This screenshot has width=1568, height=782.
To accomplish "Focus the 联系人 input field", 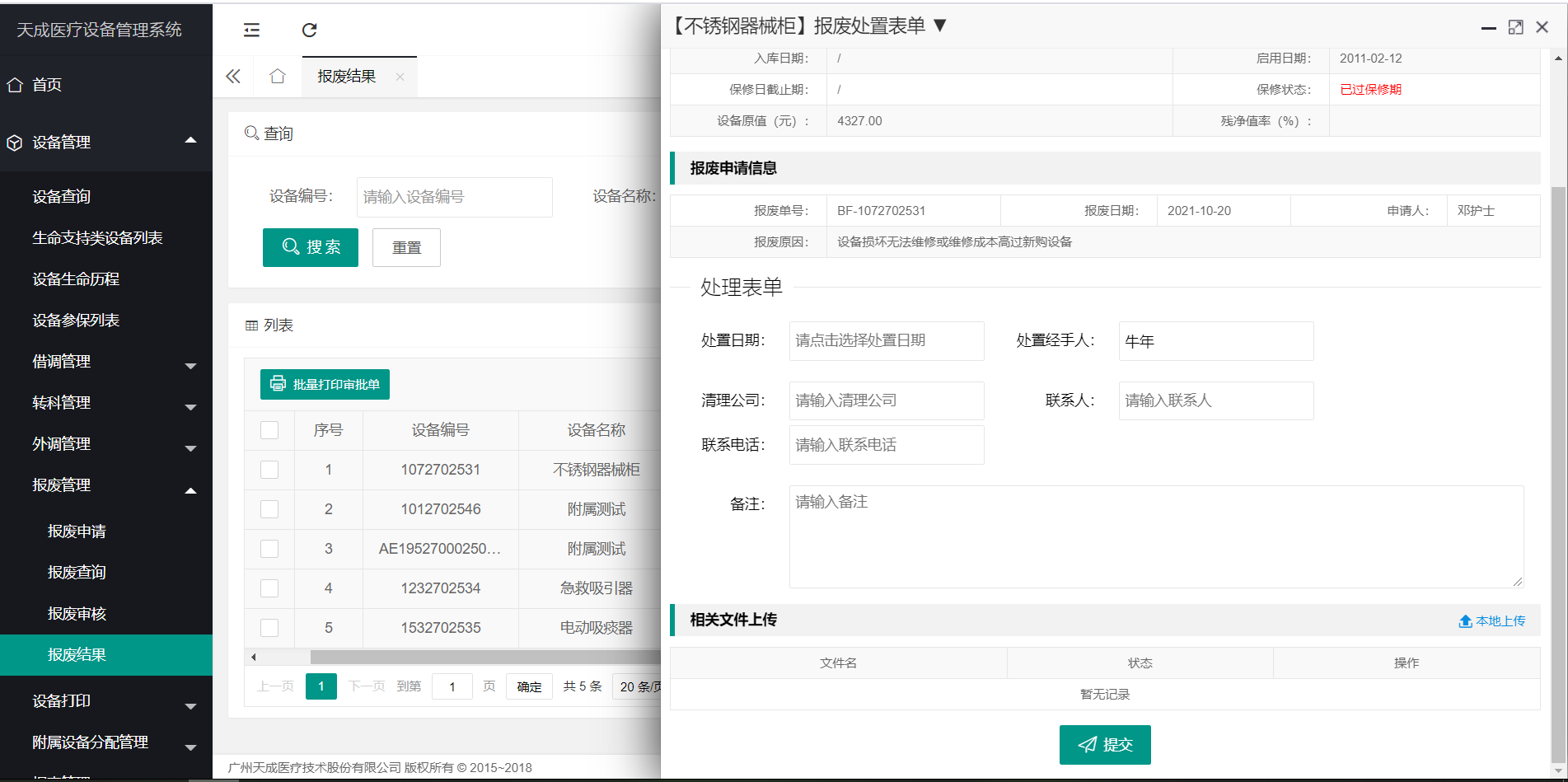I will coord(1216,400).
